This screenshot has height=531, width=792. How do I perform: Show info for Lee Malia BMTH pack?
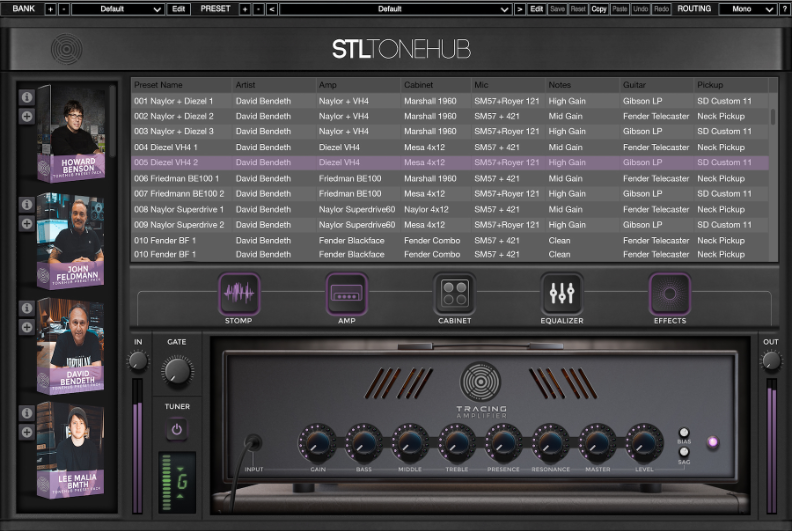coord(27,413)
